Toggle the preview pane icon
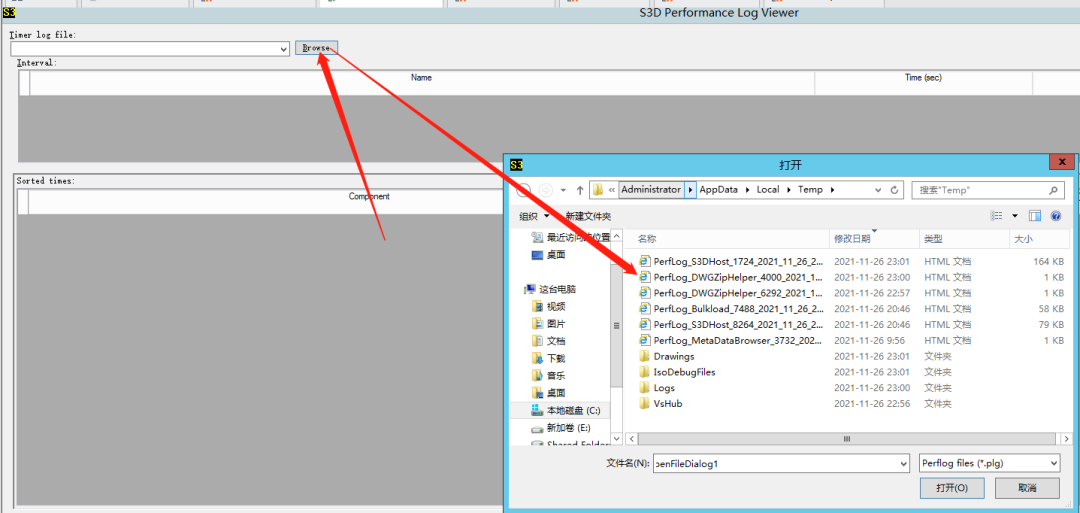 tap(1035, 216)
